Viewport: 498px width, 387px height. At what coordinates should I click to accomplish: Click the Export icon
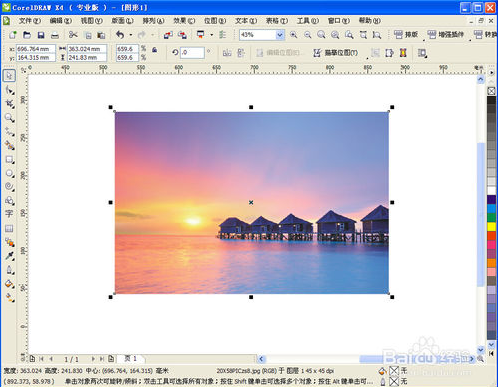tap(182, 35)
